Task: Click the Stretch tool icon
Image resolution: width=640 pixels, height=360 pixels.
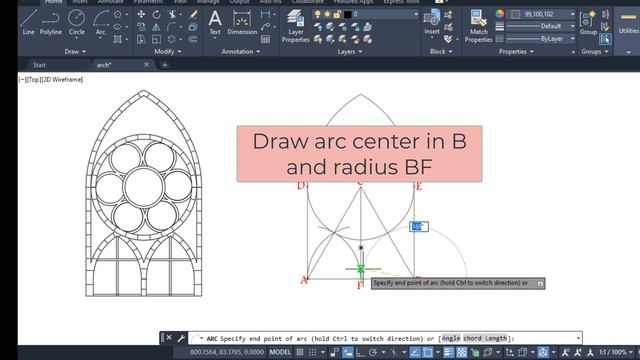Action: pyautogui.click(x=141, y=40)
